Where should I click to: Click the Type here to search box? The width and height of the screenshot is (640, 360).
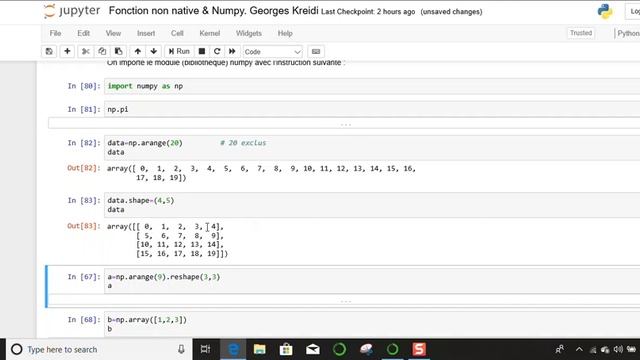[98, 349]
